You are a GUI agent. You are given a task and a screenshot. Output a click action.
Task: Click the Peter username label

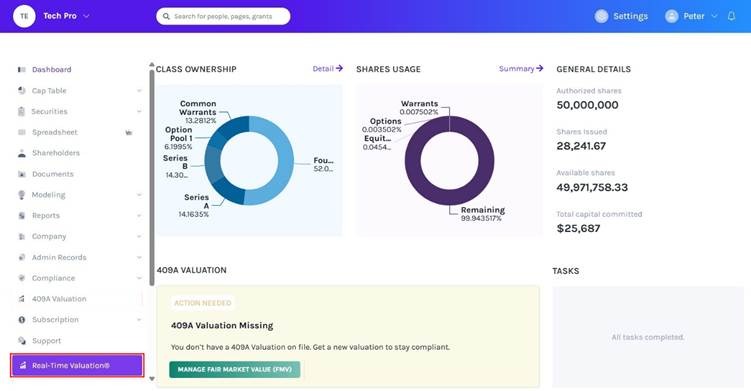pyautogui.click(x=694, y=16)
